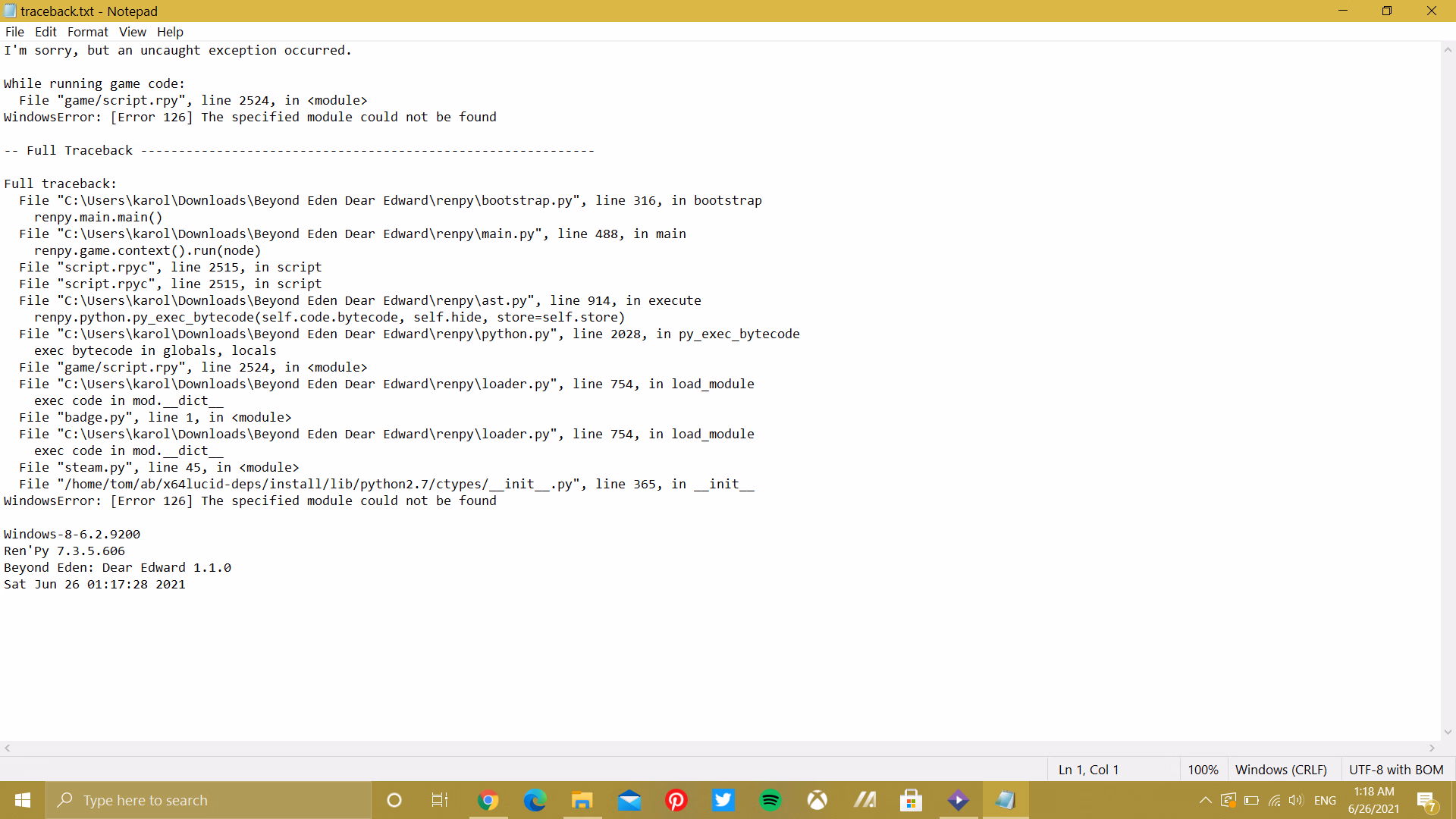Click the "renpy.game.context().run(node)" line
Viewport: 1456px width, 819px height.
(147, 250)
